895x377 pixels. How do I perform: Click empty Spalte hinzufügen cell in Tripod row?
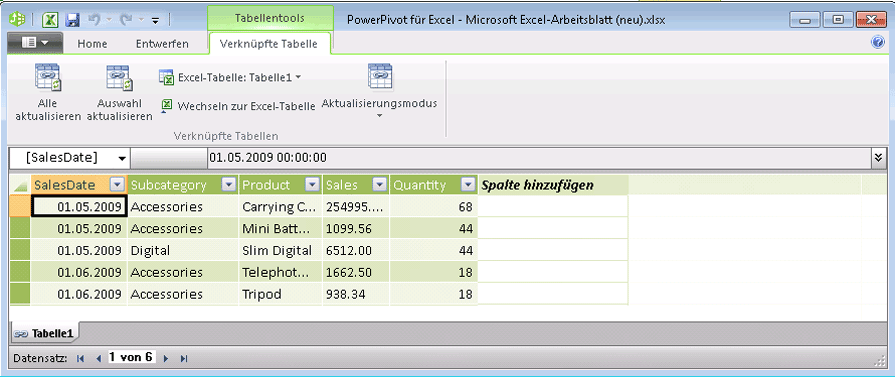coord(553,294)
